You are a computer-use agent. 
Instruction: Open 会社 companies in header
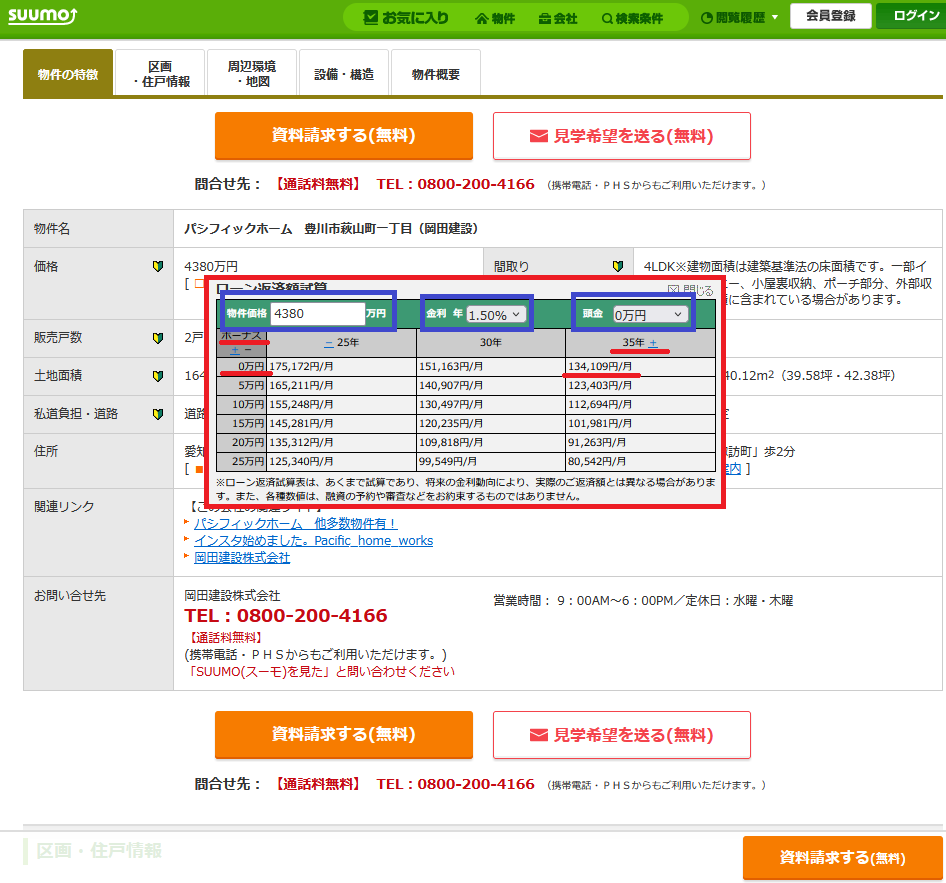pyautogui.click(x=558, y=19)
